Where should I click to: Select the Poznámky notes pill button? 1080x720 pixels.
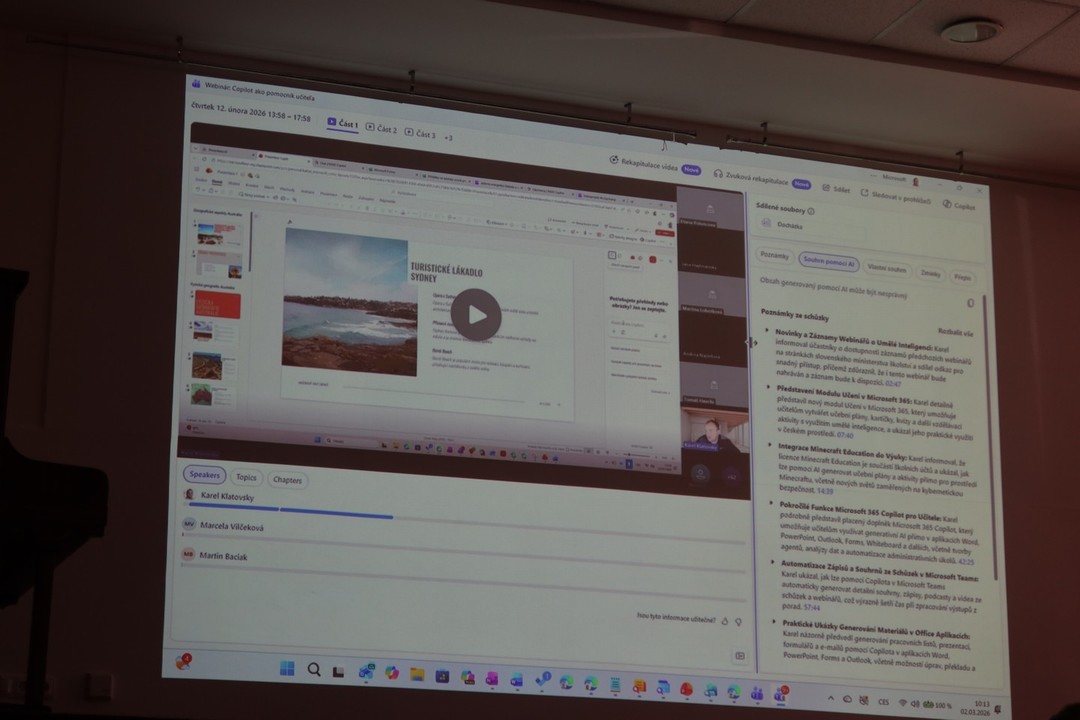point(774,256)
